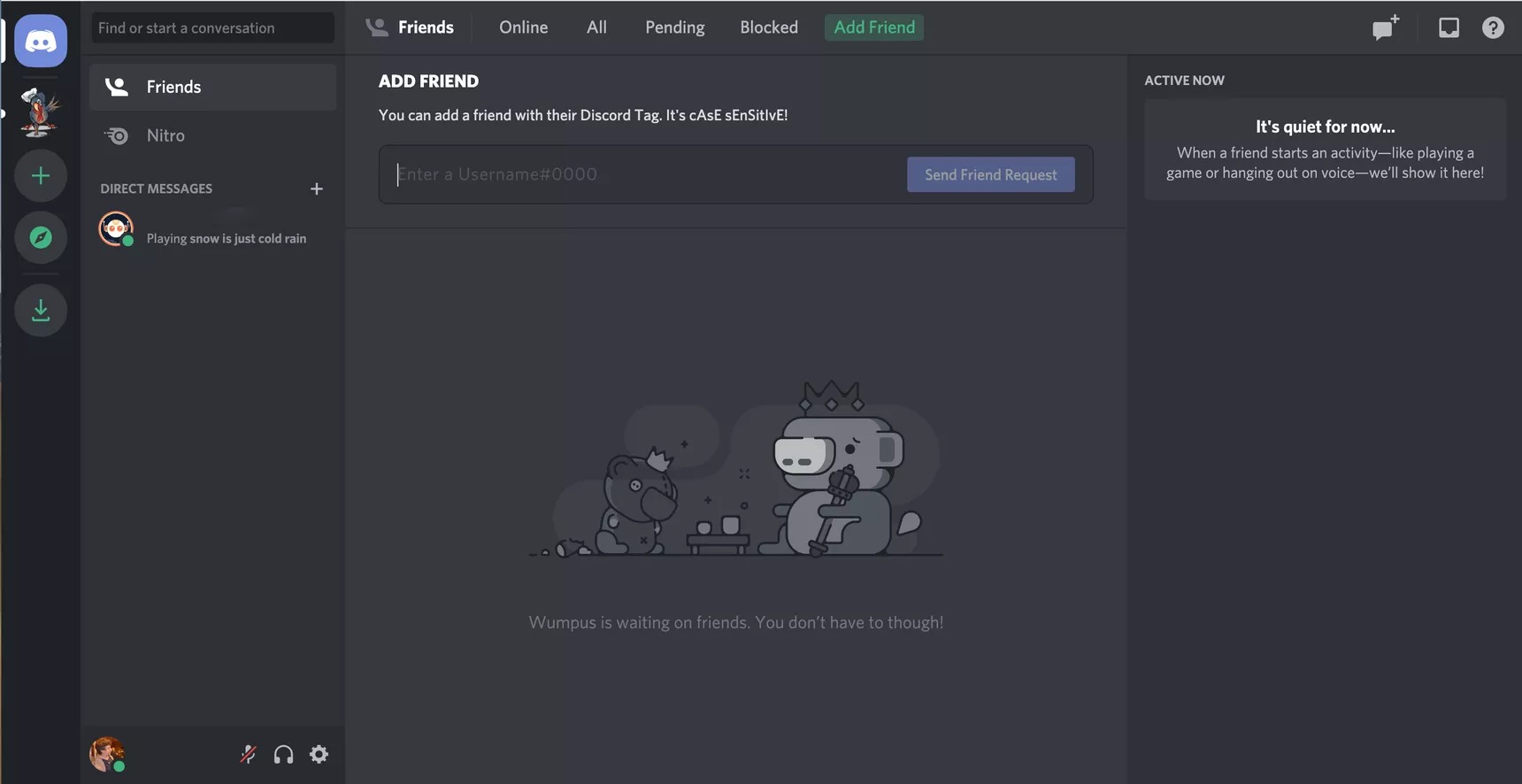The height and width of the screenshot is (784, 1522).
Task: Click the Add a Server plus icon
Action: click(41, 176)
